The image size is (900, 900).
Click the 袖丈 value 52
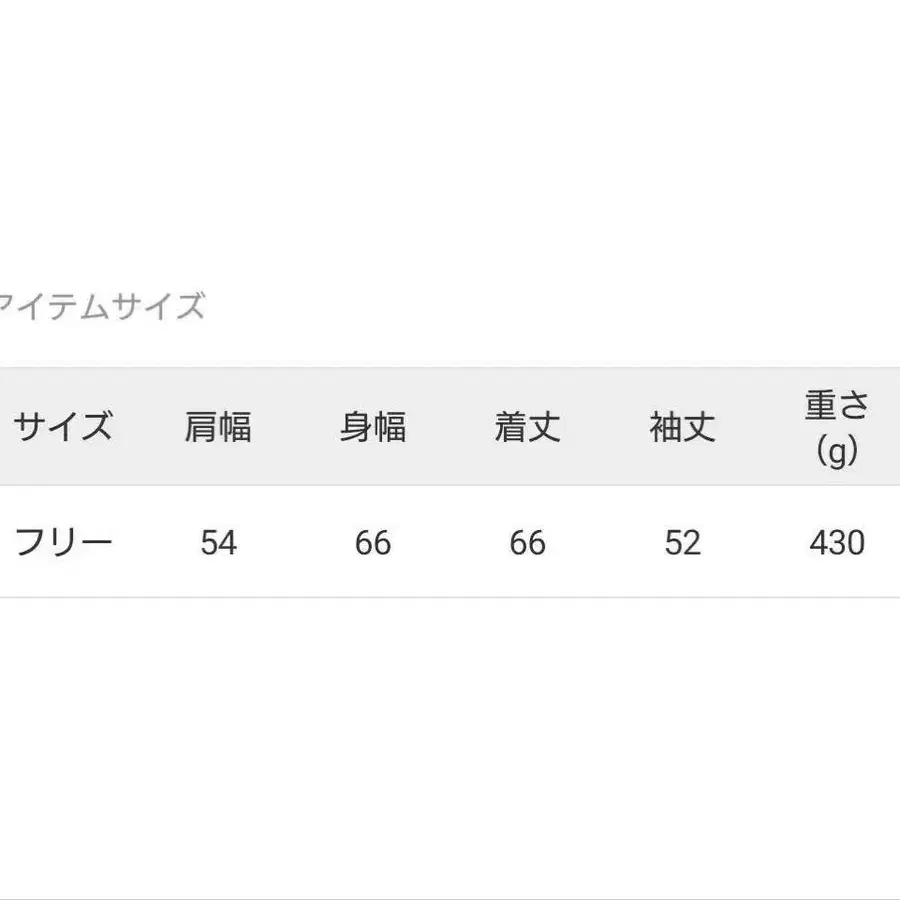click(682, 543)
